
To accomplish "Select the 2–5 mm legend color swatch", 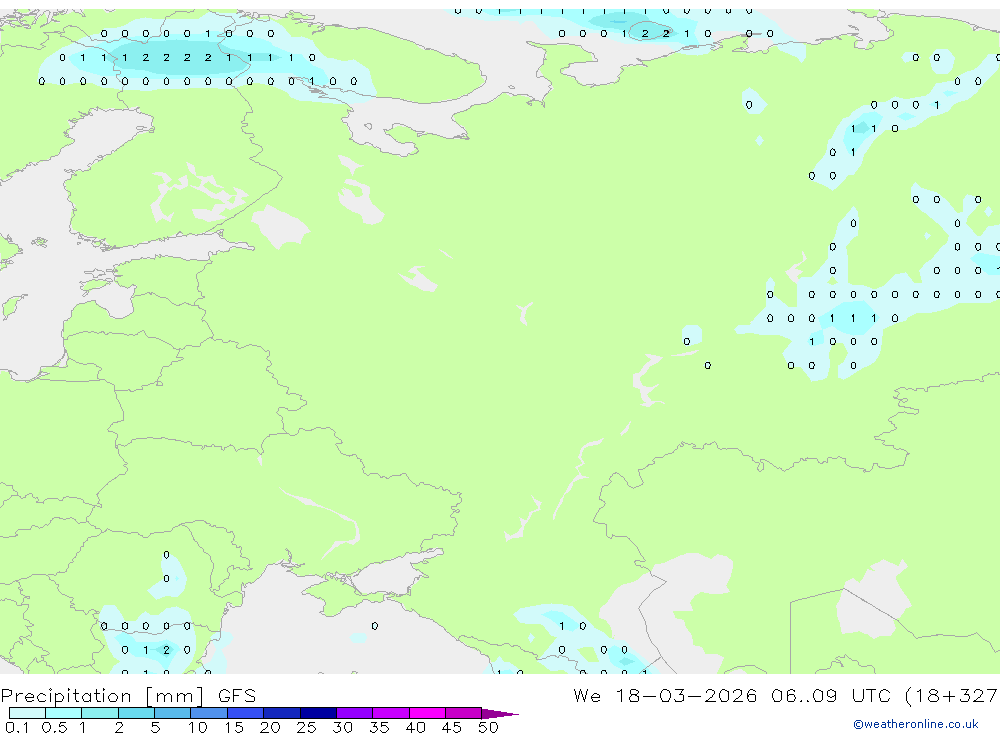I will [x=136, y=713].
